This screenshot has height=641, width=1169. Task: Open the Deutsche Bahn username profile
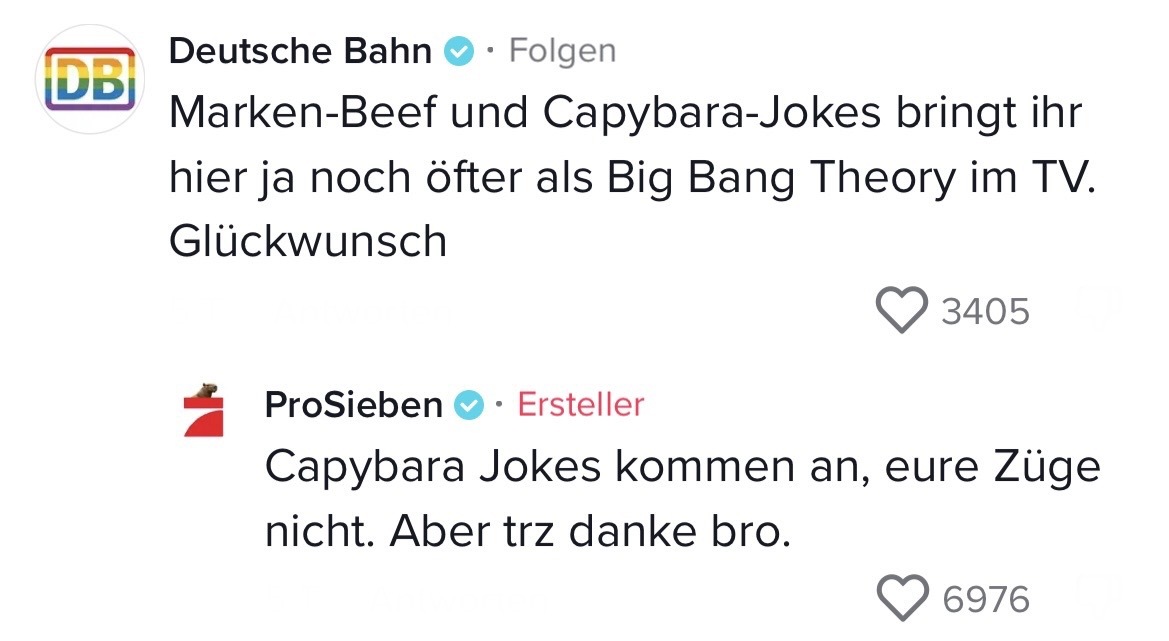pos(300,50)
